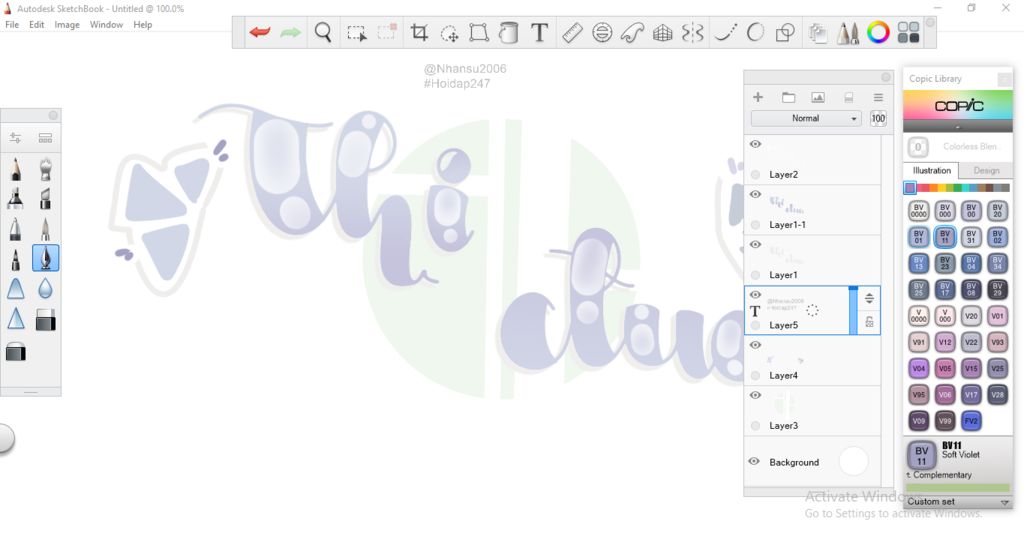This screenshot has width=1024, height=542.
Task: Hide the Background layer
Action: coord(754,461)
